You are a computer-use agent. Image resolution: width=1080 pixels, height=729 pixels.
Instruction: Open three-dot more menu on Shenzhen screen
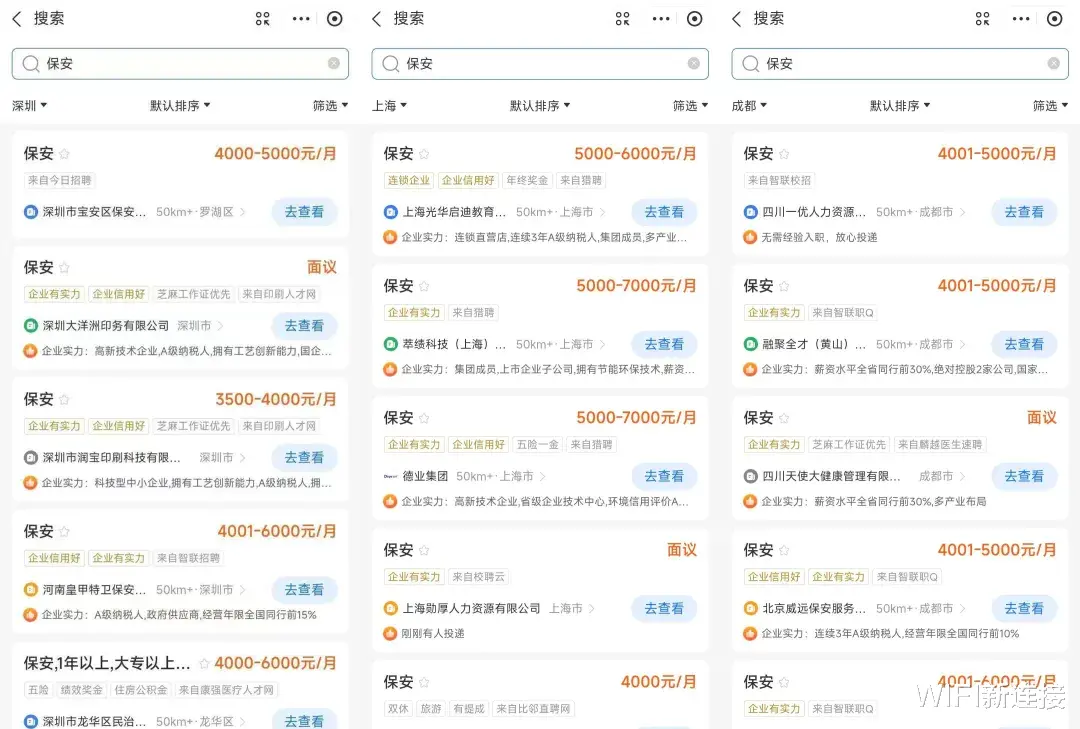pos(301,19)
